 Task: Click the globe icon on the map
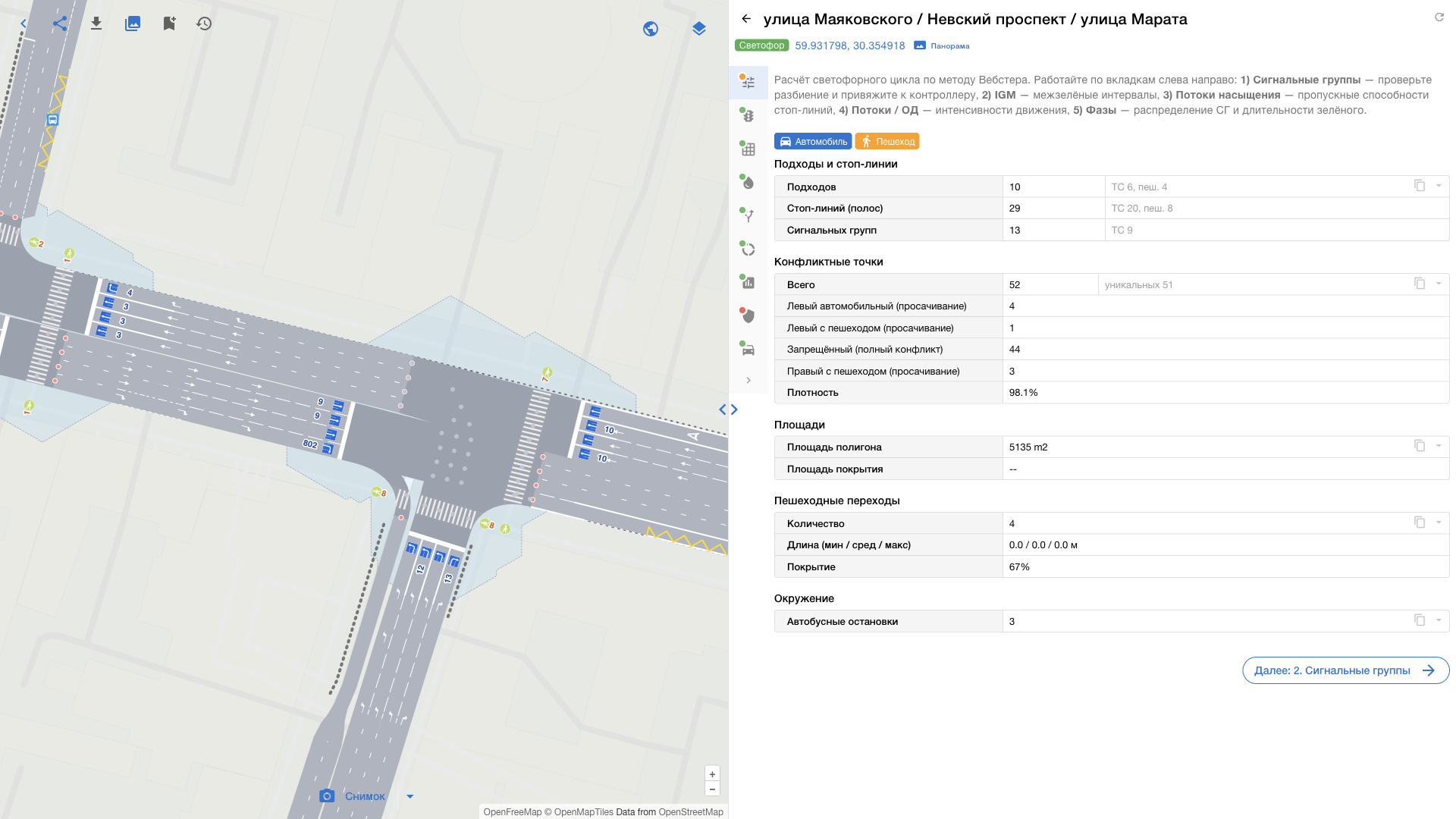point(651,29)
